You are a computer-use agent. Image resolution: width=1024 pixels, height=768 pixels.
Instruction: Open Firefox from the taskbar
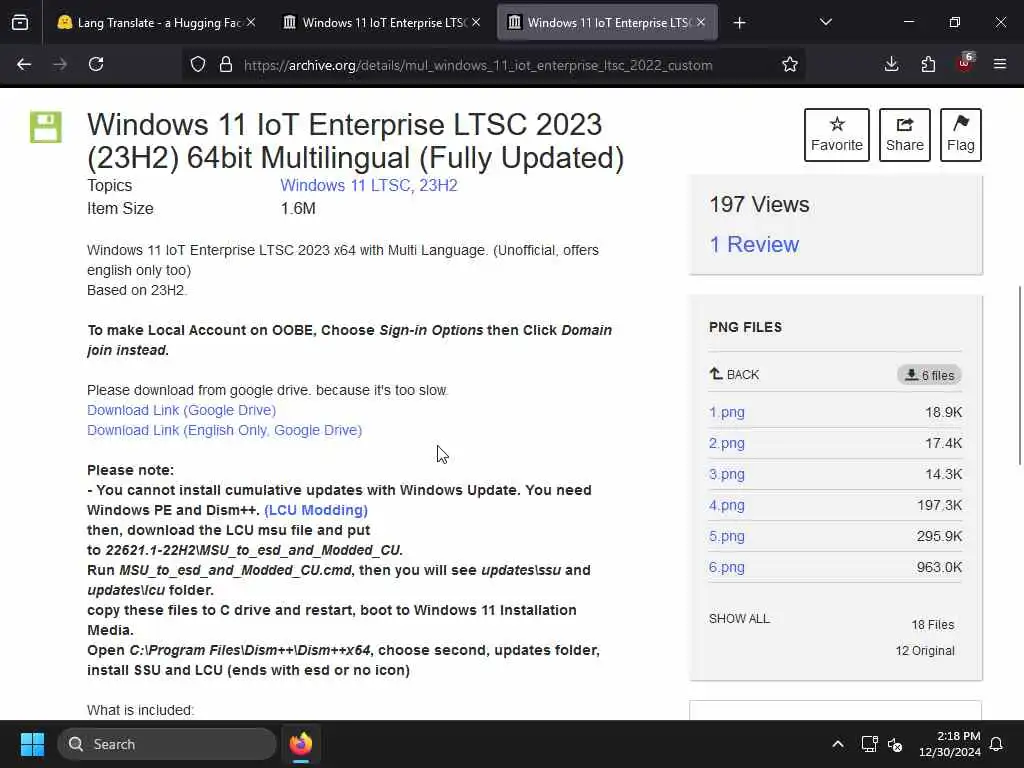[x=301, y=744]
